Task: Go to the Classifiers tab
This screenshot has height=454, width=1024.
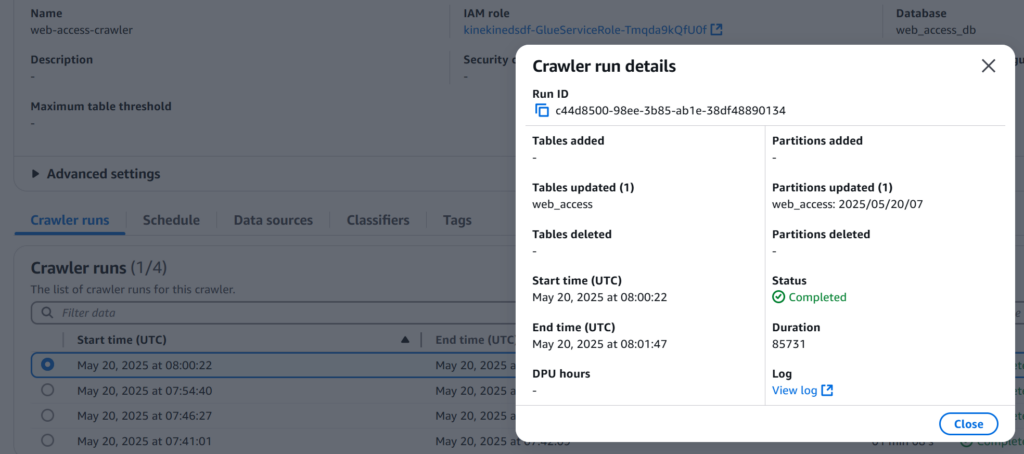Action: click(x=378, y=220)
